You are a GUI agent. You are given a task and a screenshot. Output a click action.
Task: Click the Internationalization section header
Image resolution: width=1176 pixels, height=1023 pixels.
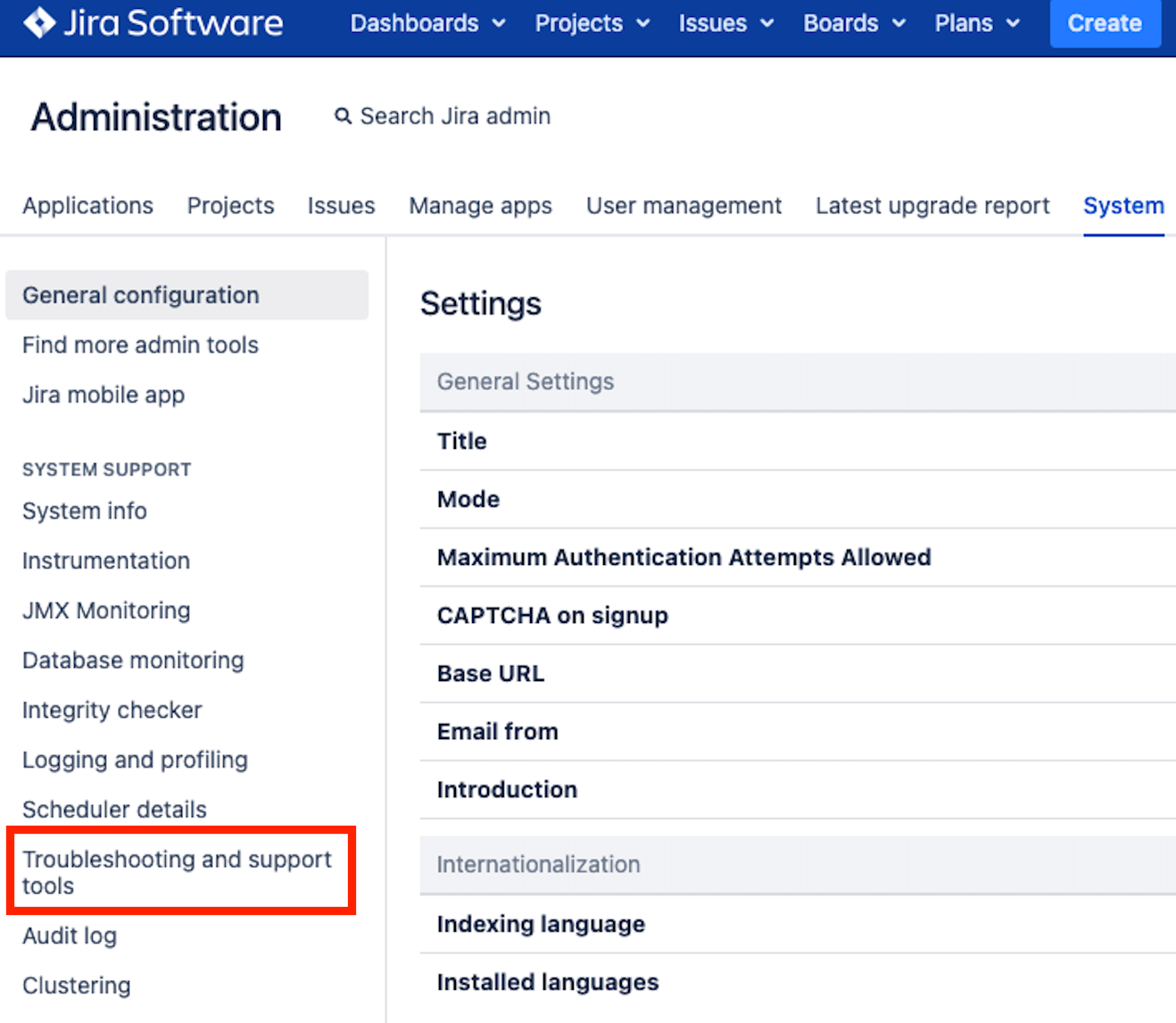798,865
